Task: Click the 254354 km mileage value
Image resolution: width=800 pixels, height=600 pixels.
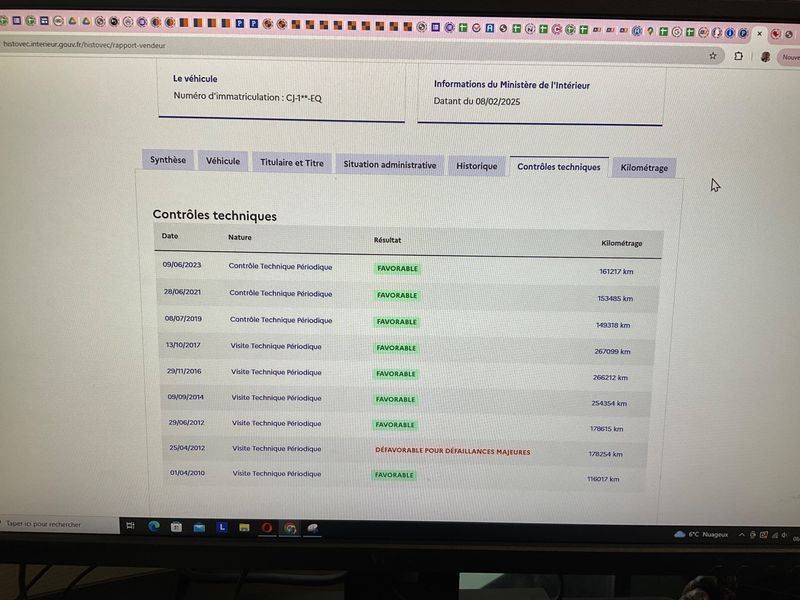Action: [x=609, y=403]
